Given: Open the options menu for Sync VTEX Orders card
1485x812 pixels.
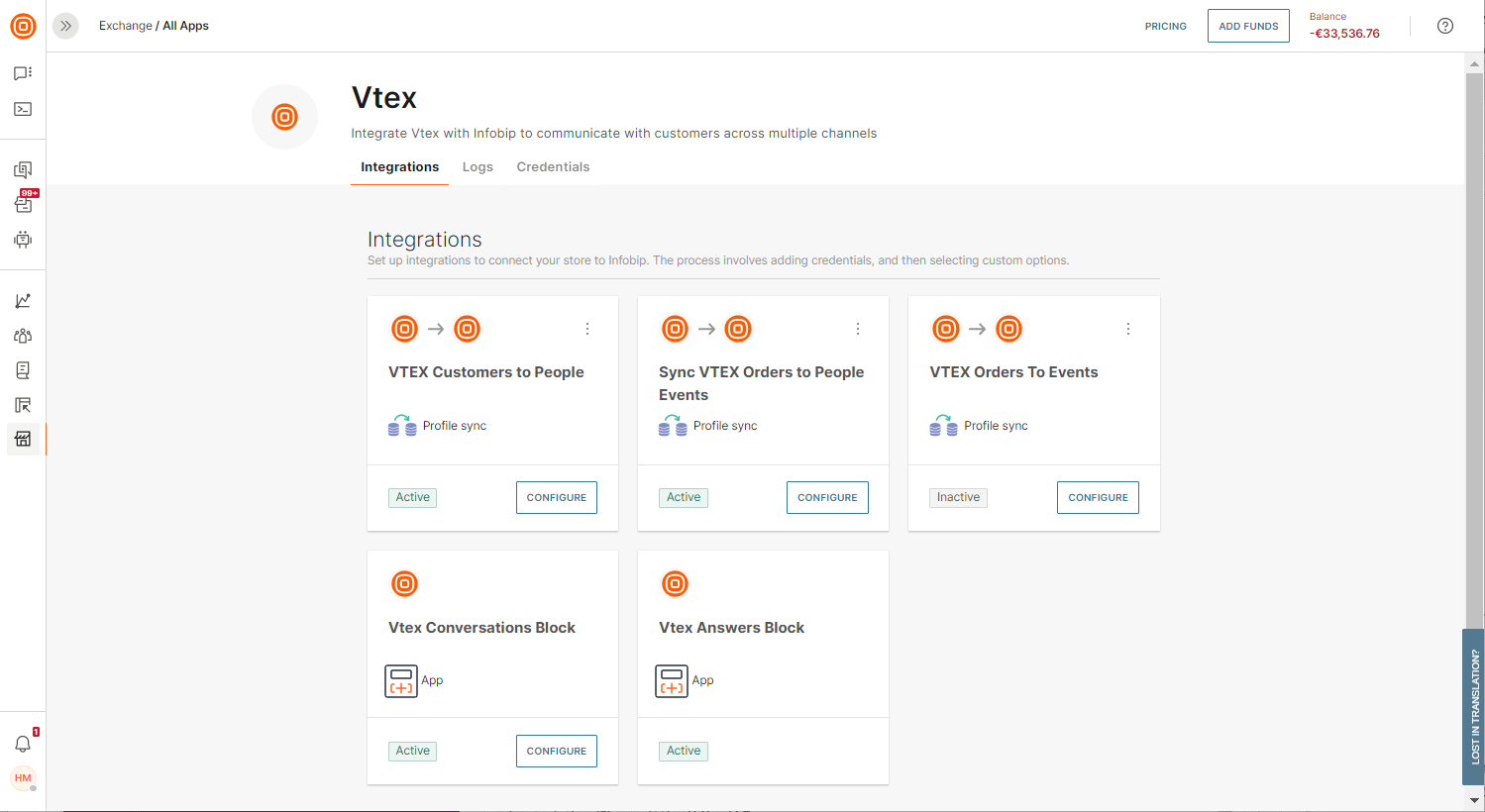Looking at the screenshot, I should click(x=858, y=329).
